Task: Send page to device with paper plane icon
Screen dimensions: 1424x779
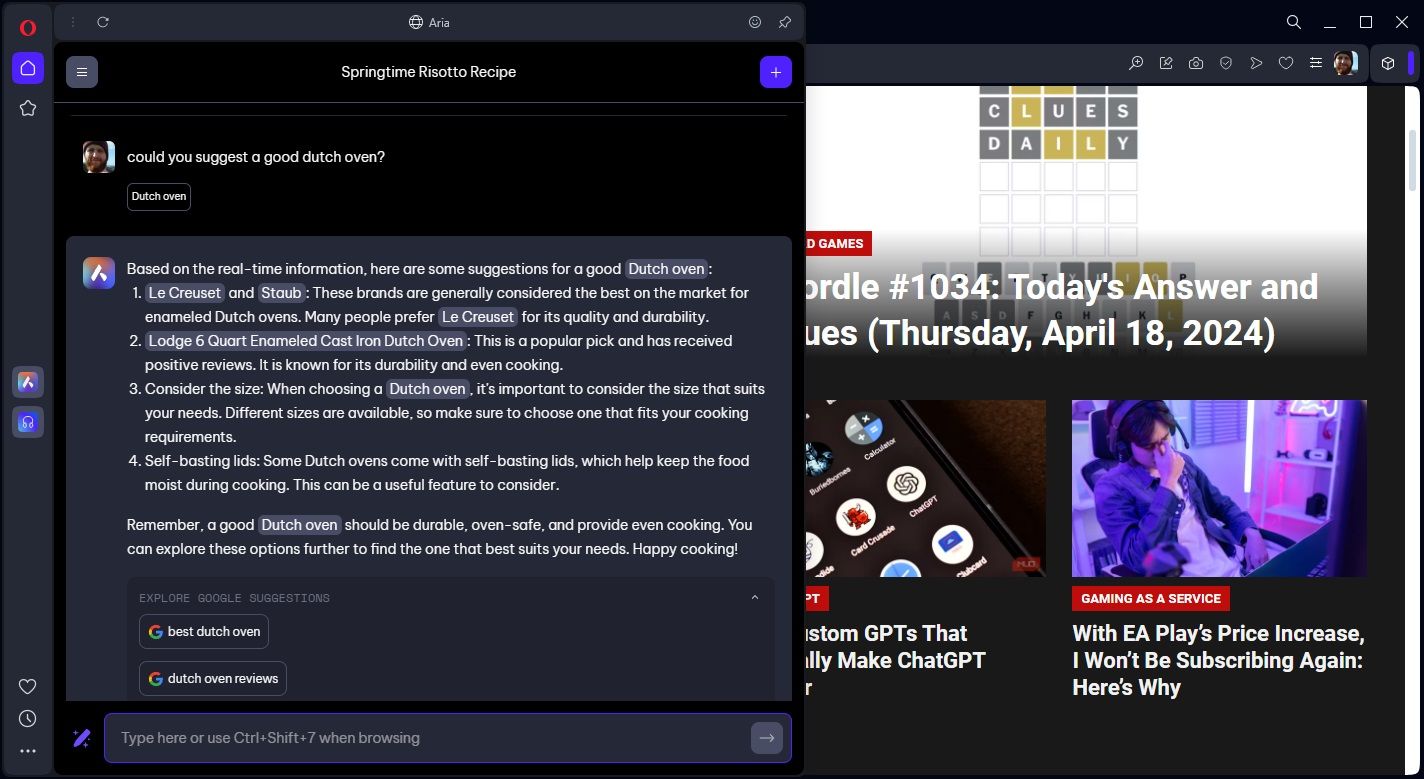Action: click(x=1256, y=63)
